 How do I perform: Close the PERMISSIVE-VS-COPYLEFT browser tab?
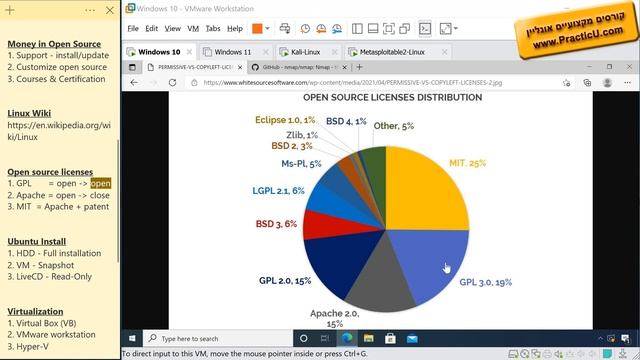tap(240, 67)
